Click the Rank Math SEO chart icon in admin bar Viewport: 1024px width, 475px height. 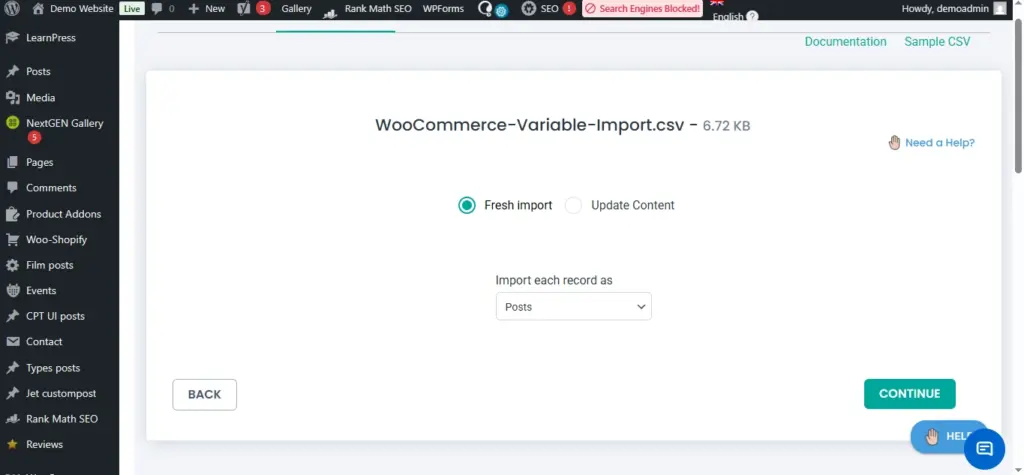pyautogui.click(x=330, y=12)
